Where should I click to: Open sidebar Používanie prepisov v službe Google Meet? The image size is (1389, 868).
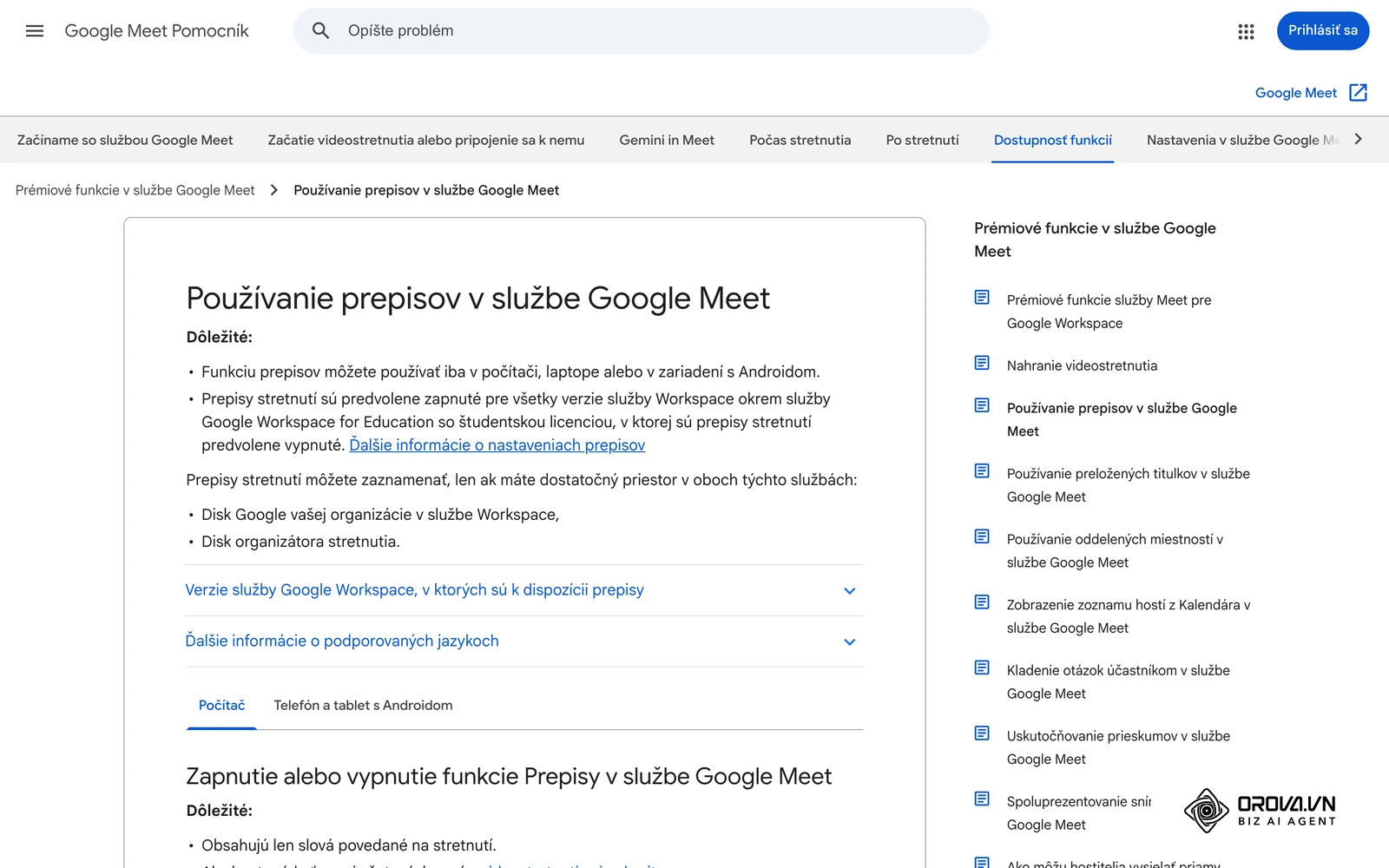[1122, 419]
